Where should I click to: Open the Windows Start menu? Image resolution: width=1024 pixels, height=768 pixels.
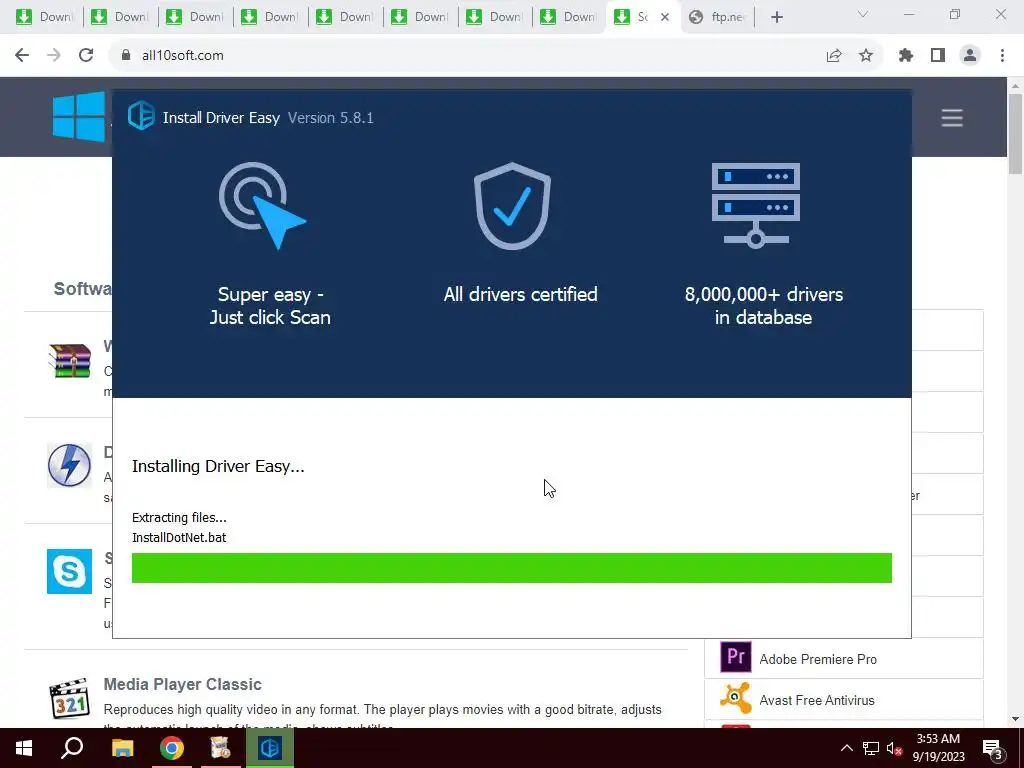pyautogui.click(x=24, y=748)
